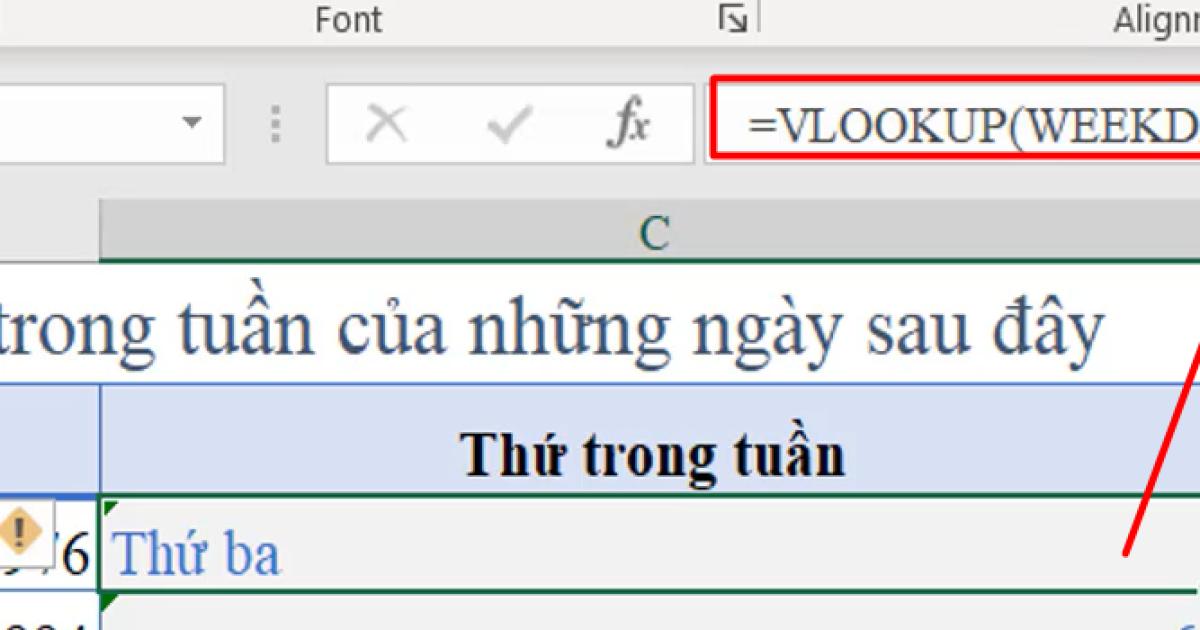Select the Font ribbon group label
Viewport: 1200px width, 630px height.
coord(348,18)
